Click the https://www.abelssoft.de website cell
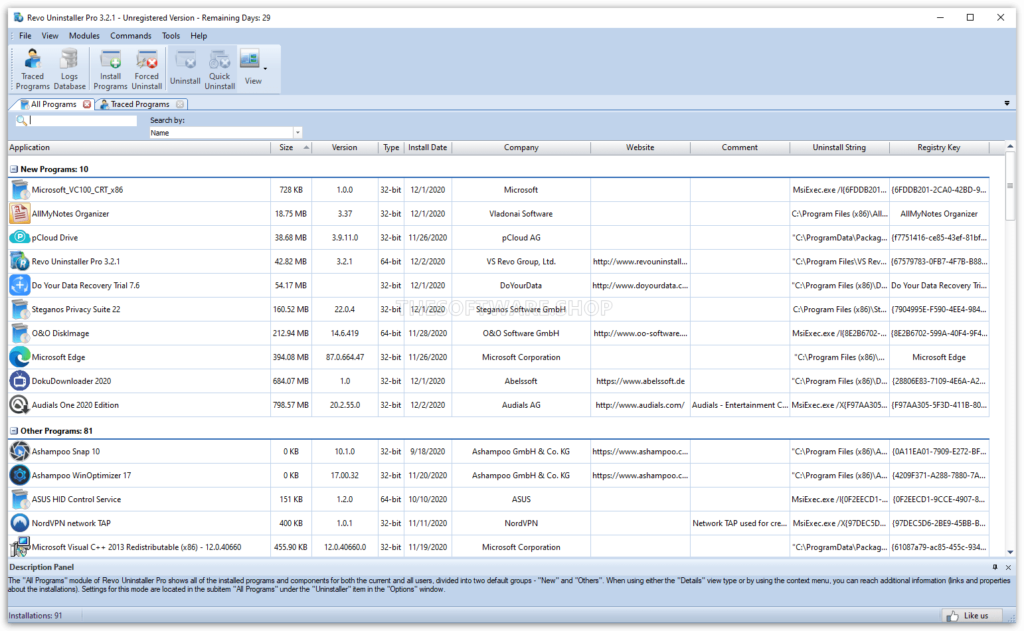1024x631 pixels. click(x=640, y=381)
